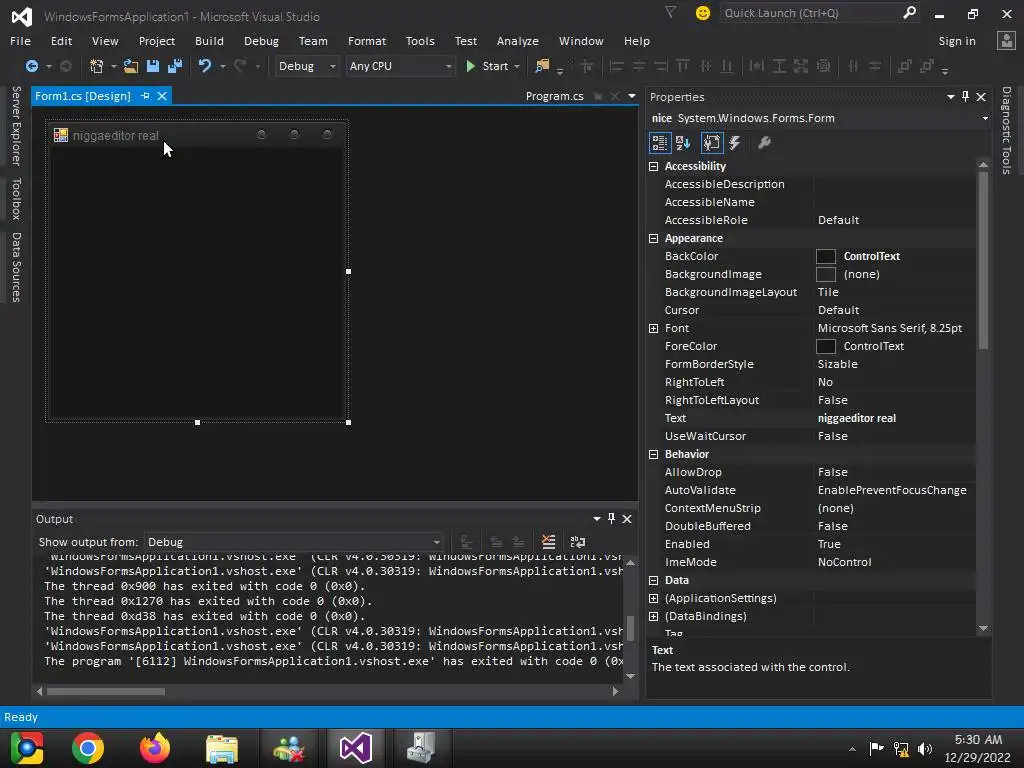The width and height of the screenshot is (1024, 768).
Task: Open the Format menu
Action: coord(366,40)
